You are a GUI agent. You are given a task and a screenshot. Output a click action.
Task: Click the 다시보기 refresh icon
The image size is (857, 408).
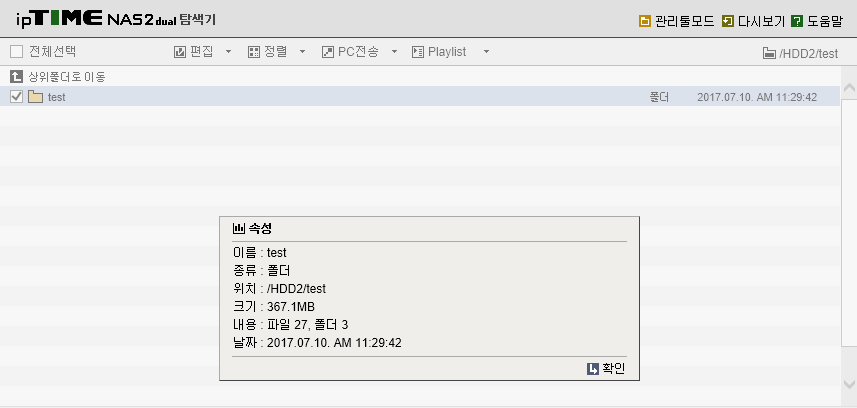point(727,21)
